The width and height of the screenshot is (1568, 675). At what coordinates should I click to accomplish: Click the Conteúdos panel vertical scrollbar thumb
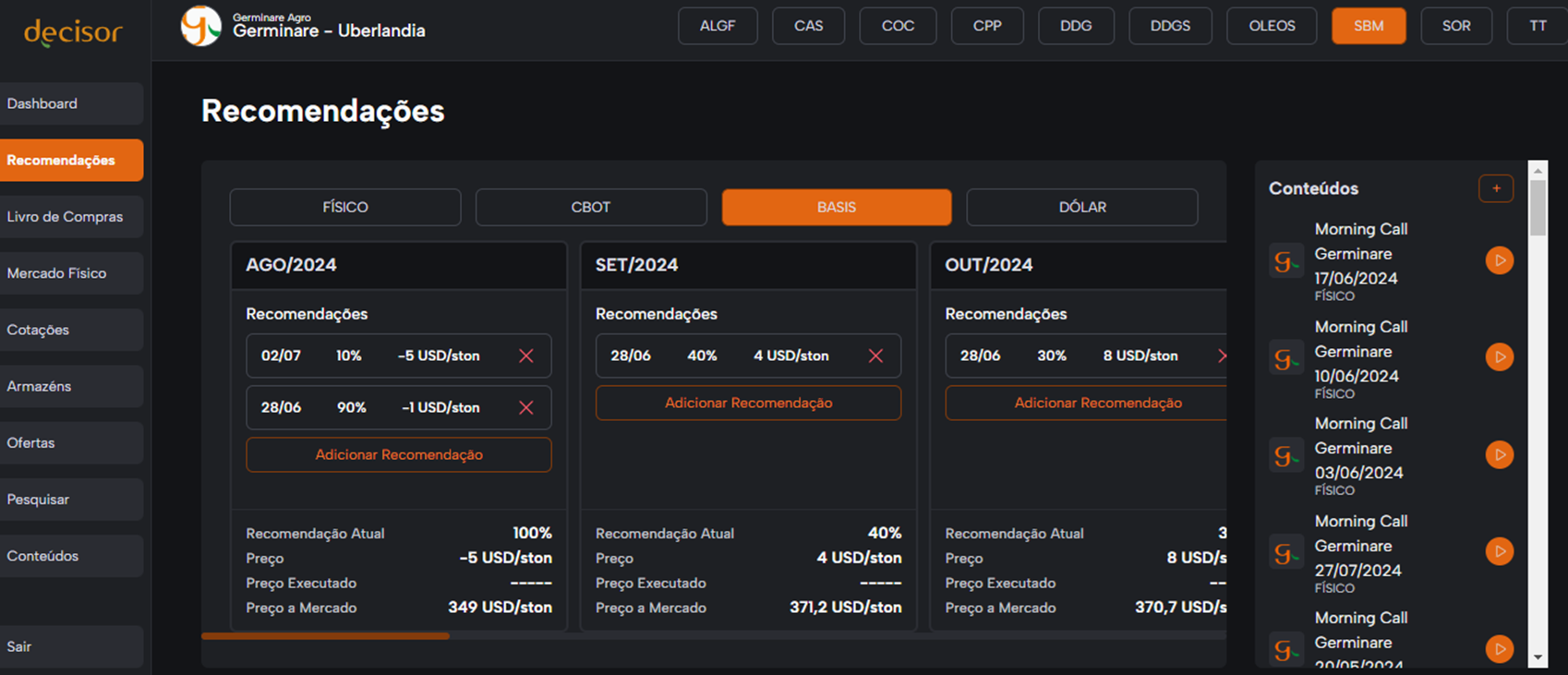[x=1538, y=208]
